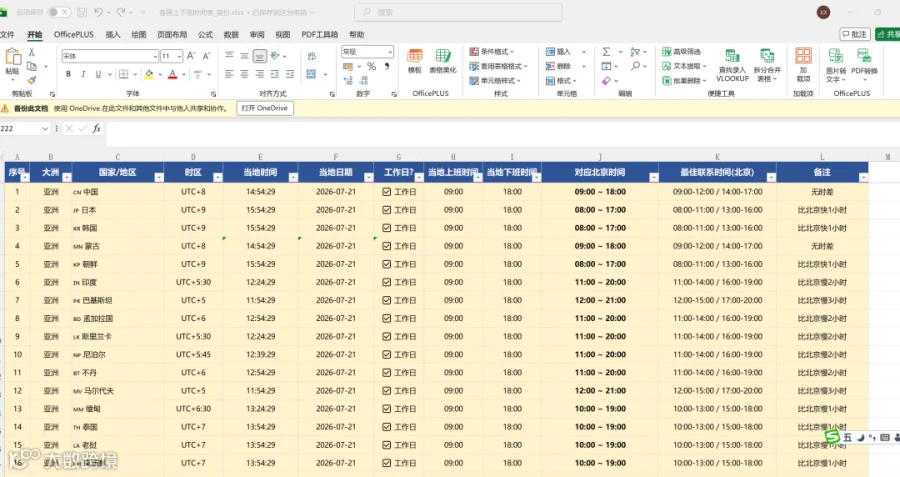
Task: Click the 打开 OneDrive button
Action: click(265, 108)
